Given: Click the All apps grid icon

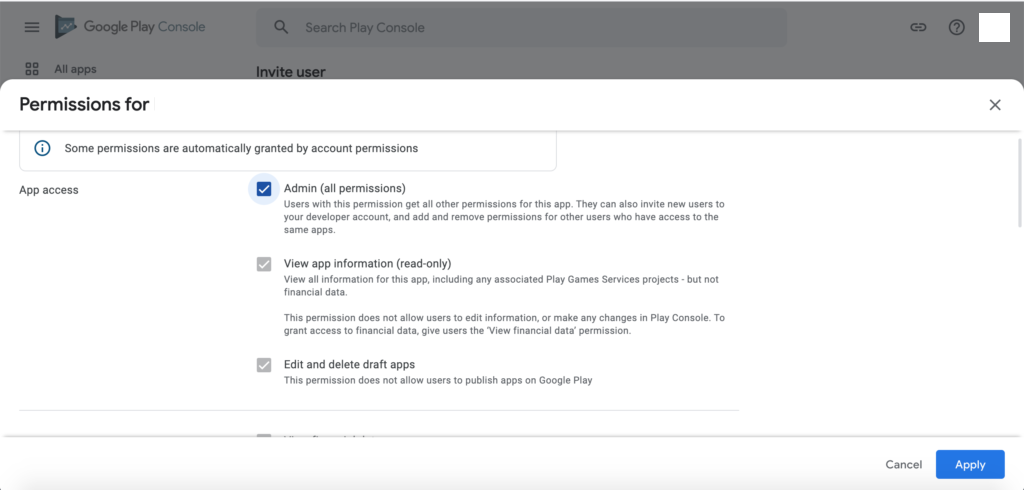Looking at the screenshot, I should 31,69.
